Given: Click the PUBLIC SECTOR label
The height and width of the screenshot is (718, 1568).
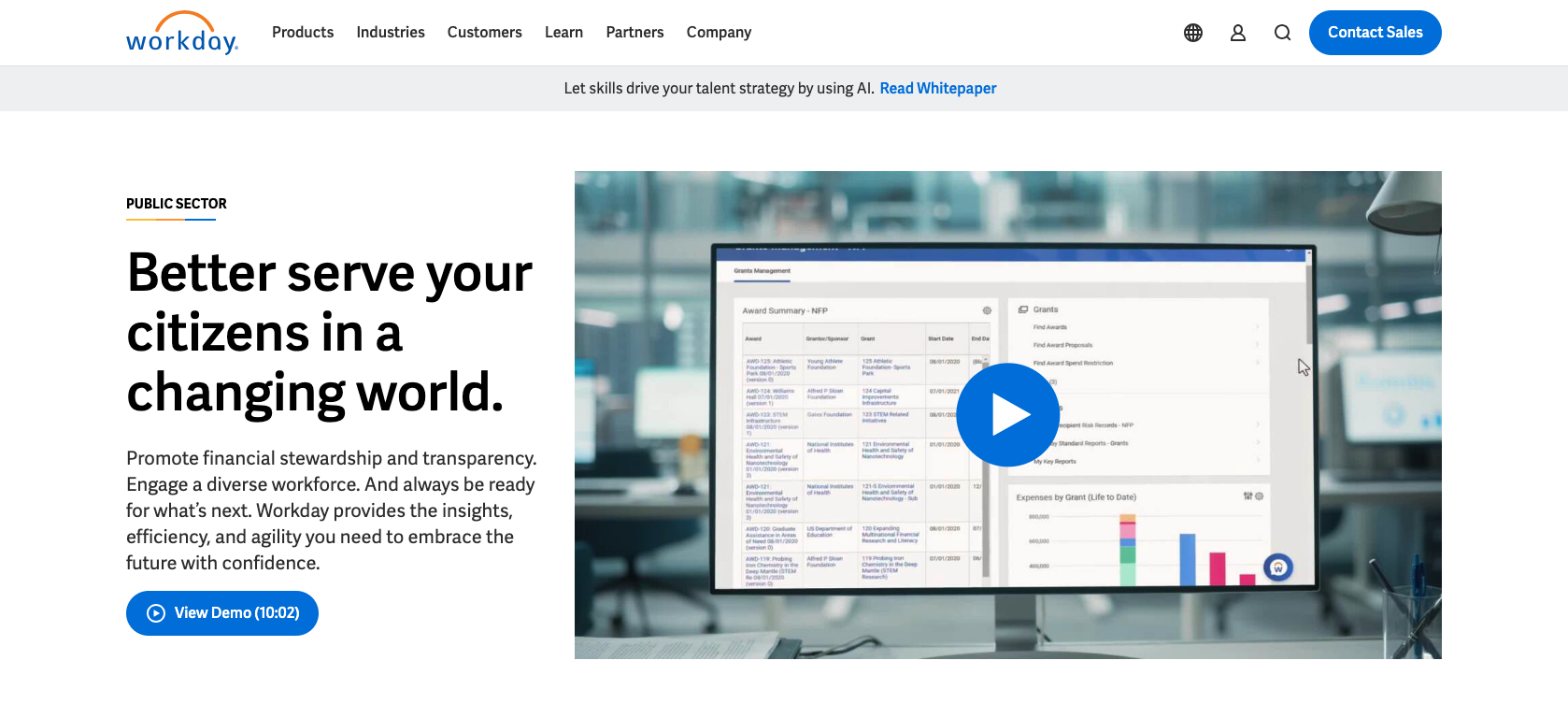Looking at the screenshot, I should coord(177,204).
